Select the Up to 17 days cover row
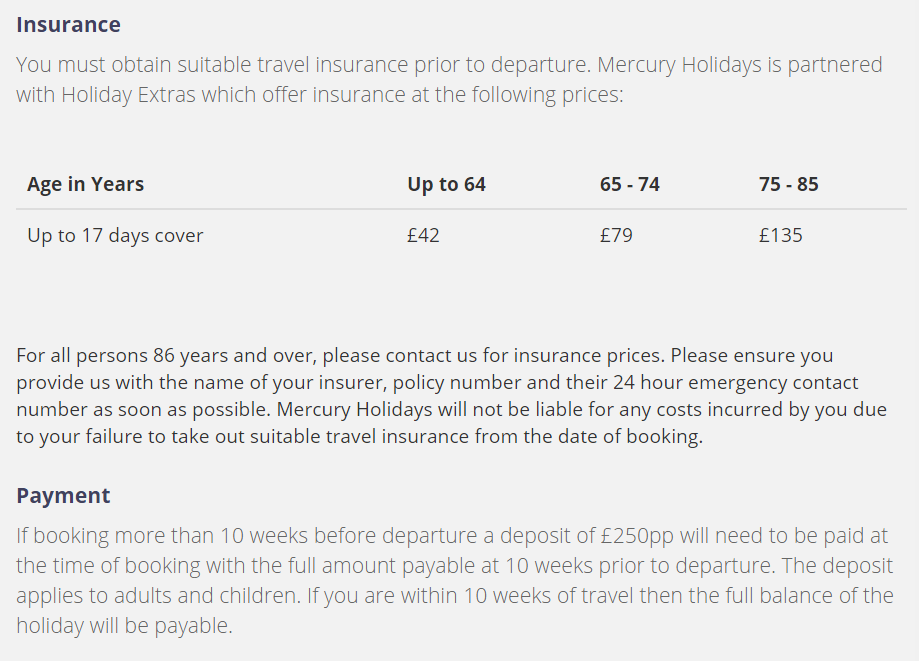The image size is (919, 661). point(461,236)
